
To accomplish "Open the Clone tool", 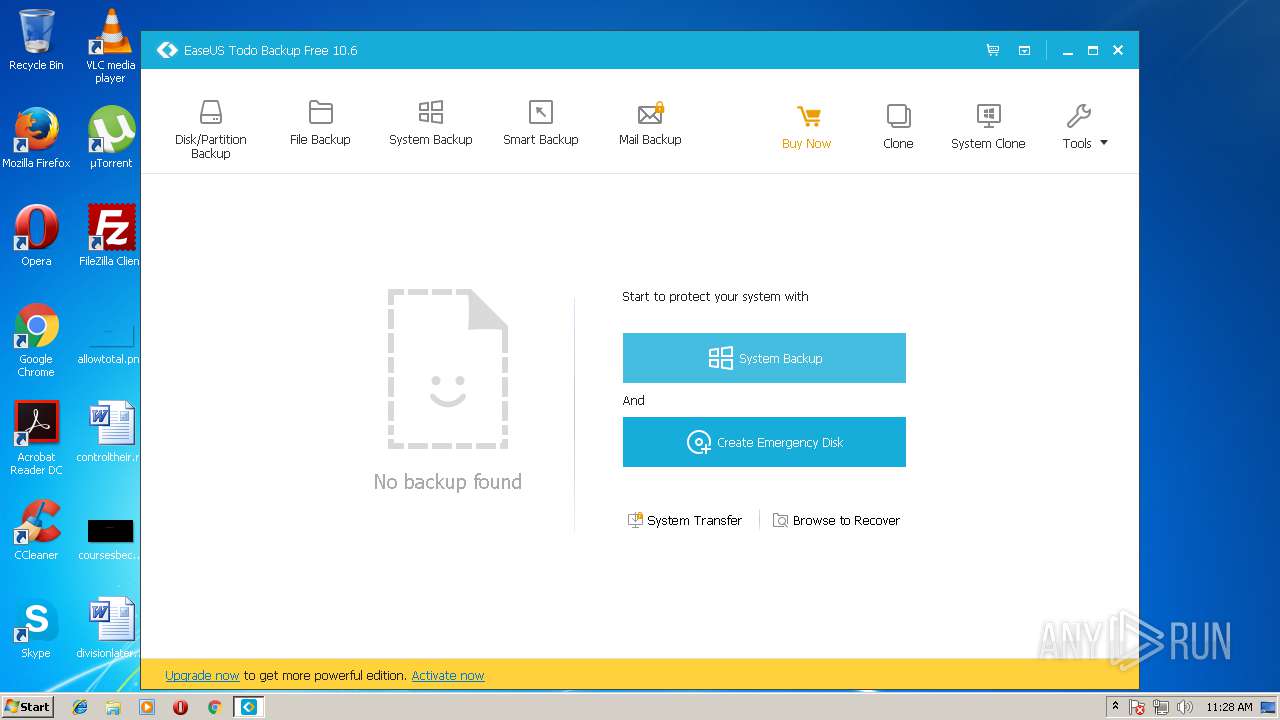I will tap(898, 127).
